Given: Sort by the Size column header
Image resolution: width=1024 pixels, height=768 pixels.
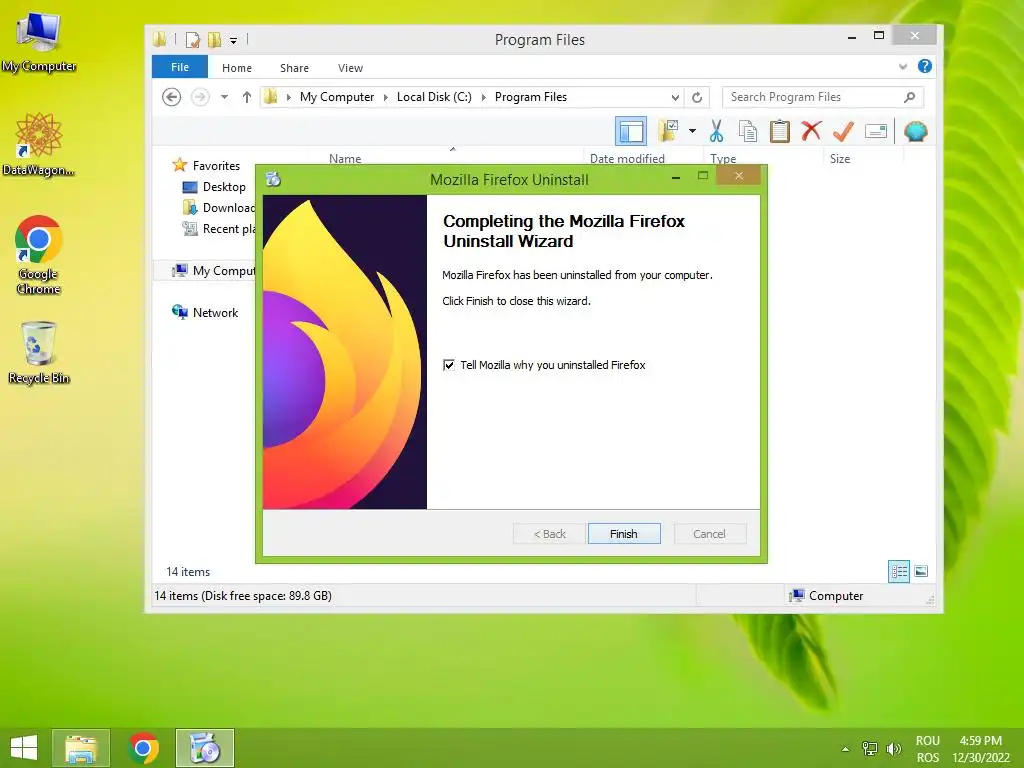Looking at the screenshot, I should coord(840,159).
